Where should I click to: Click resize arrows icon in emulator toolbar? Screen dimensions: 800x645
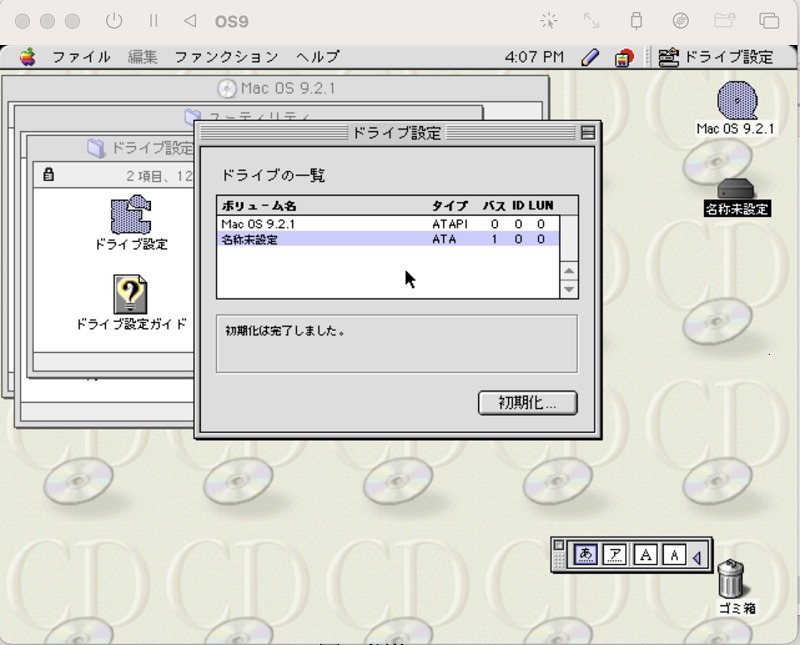[591, 21]
